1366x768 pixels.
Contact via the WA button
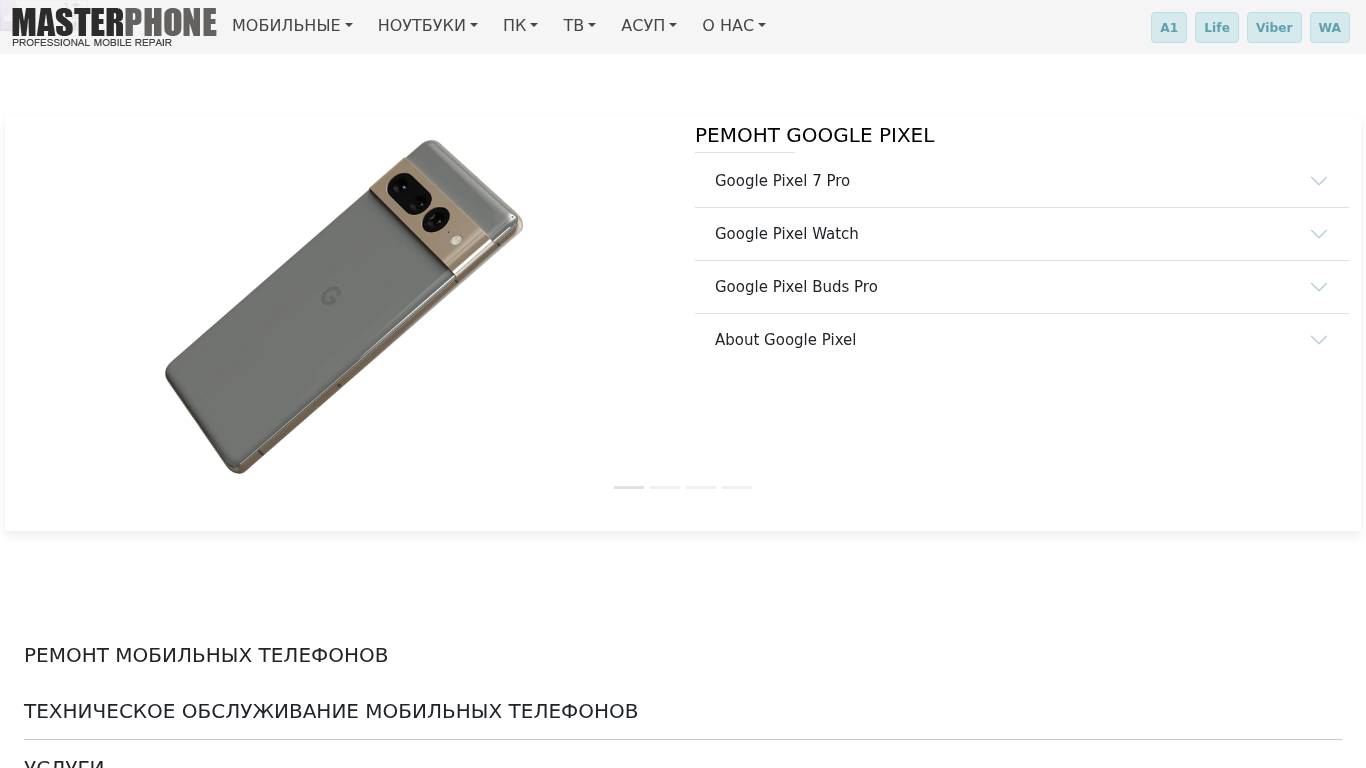[1329, 28]
